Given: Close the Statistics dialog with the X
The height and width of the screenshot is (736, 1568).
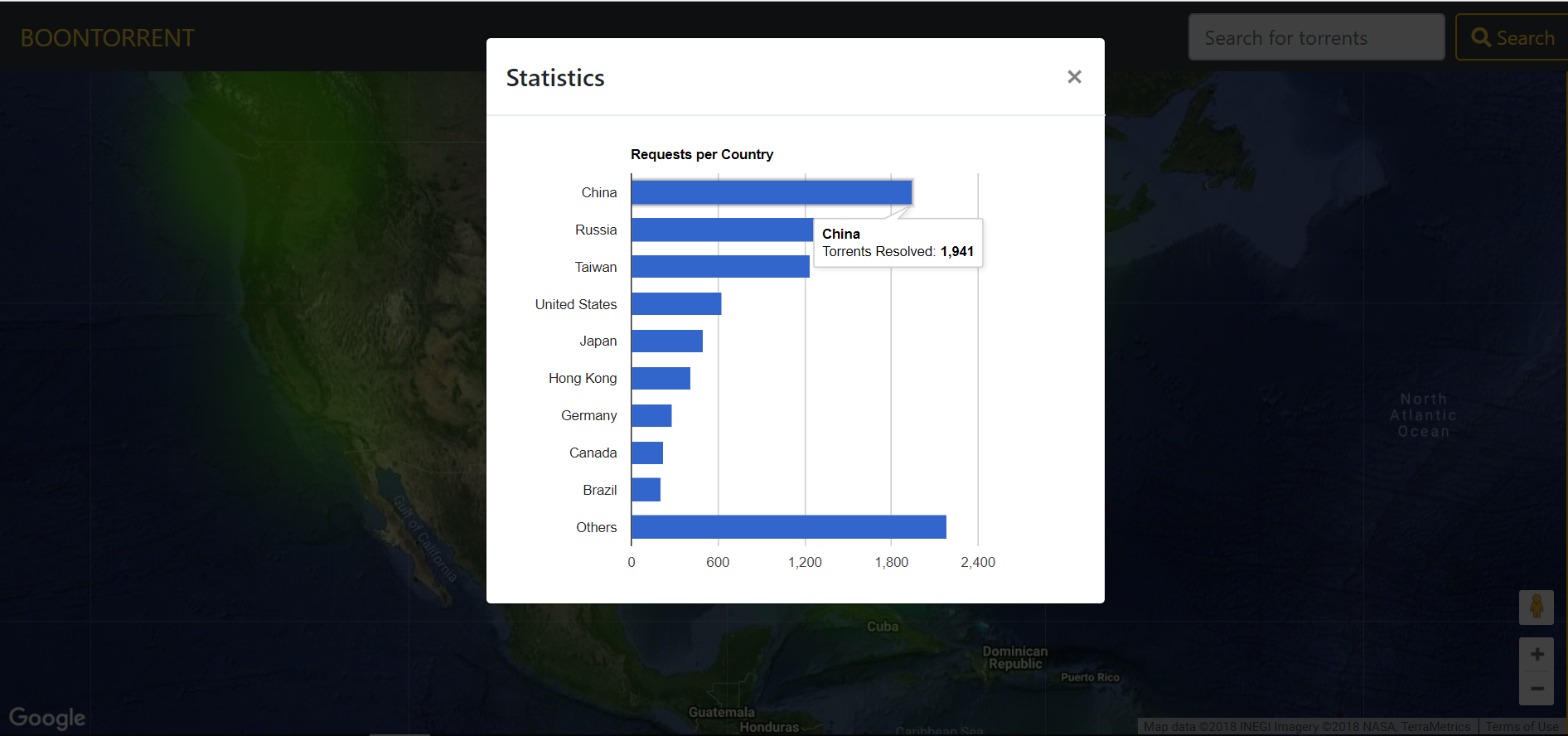Looking at the screenshot, I should tap(1074, 77).
